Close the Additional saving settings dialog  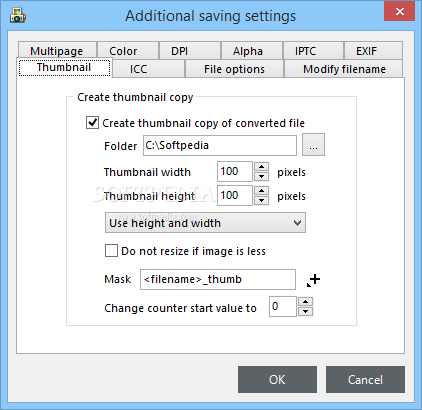[399, 11]
